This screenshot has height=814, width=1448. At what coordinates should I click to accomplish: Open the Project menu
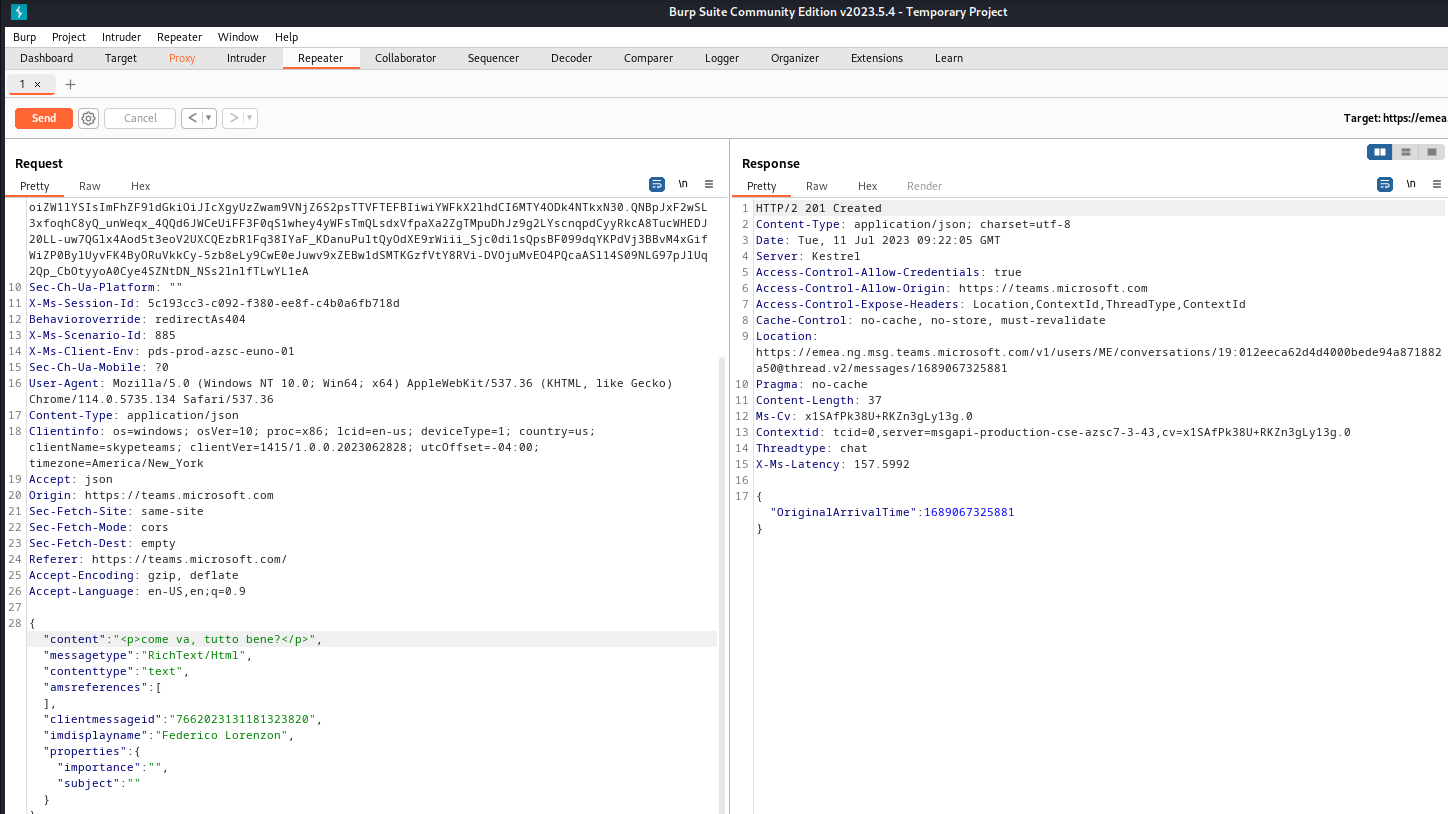pyautogui.click(x=69, y=37)
